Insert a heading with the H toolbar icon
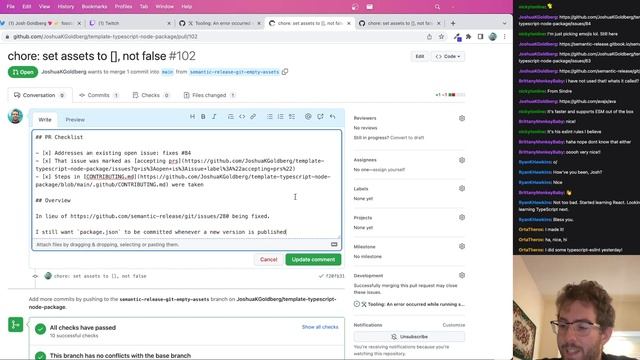 click(192, 117)
